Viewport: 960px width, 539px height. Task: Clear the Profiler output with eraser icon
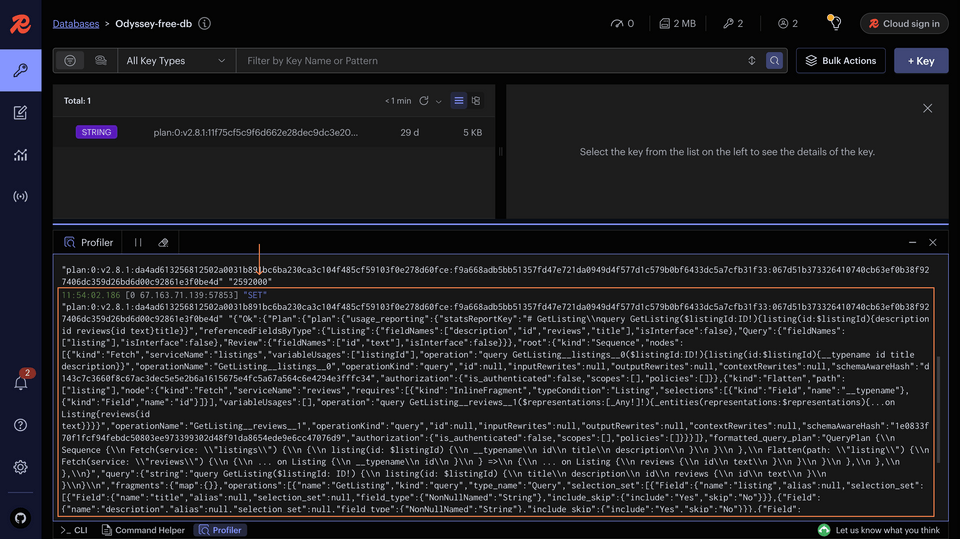[163, 243]
